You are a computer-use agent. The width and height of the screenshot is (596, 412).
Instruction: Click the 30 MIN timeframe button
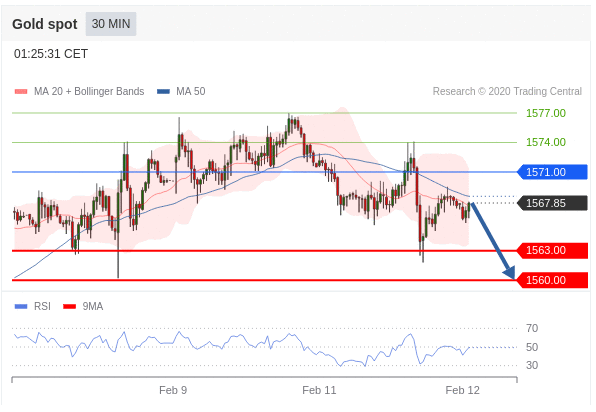(x=111, y=24)
